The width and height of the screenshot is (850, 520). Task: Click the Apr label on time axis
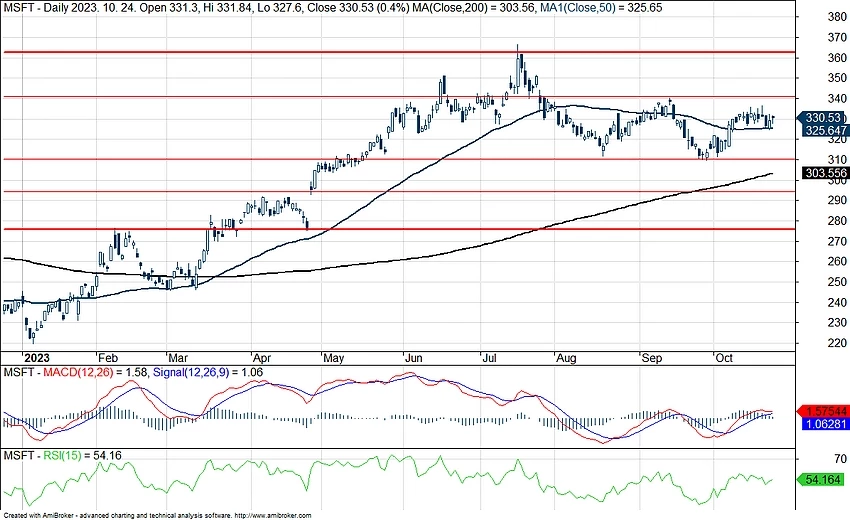[x=262, y=358]
